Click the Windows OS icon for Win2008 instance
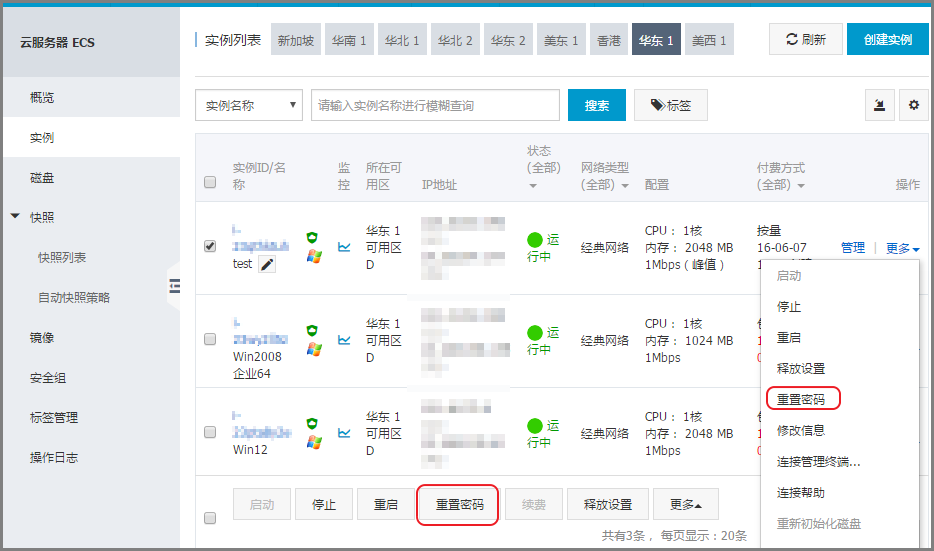Screen dimensions: 934x551 pyautogui.click(x=315, y=350)
